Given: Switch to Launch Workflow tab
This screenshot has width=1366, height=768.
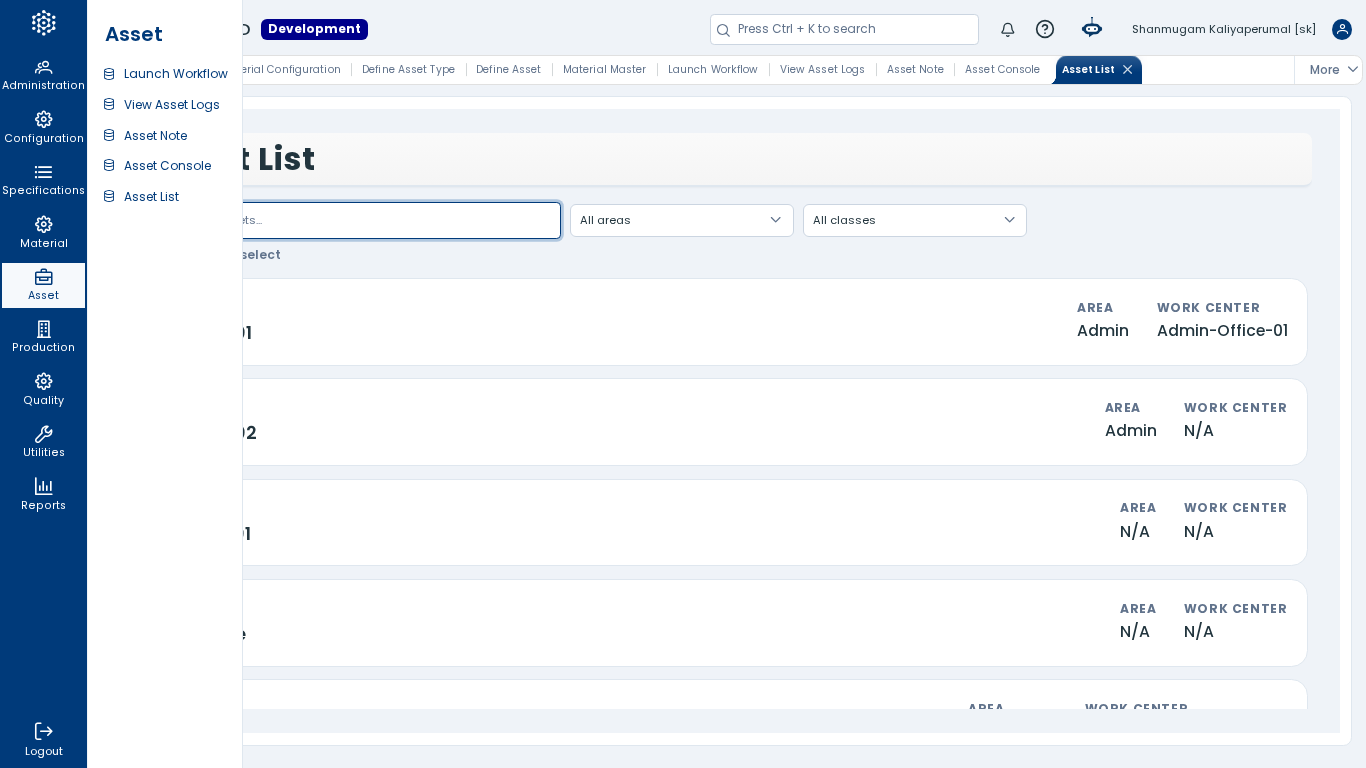Looking at the screenshot, I should click(712, 70).
